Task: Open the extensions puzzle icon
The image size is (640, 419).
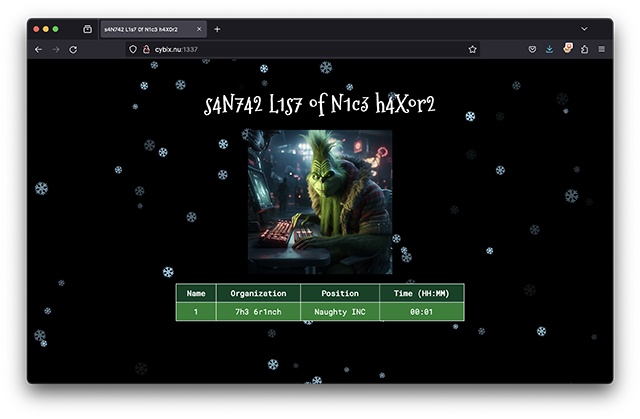Action: (584, 49)
